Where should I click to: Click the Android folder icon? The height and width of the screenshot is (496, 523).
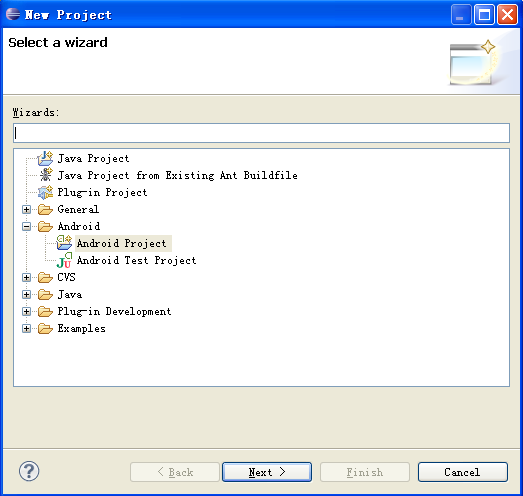pyautogui.click(x=45, y=226)
